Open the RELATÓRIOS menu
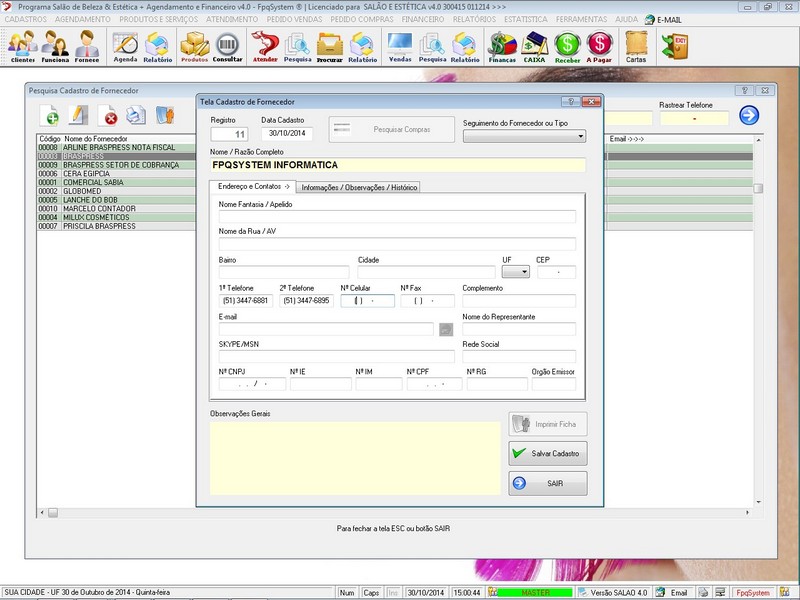This screenshot has width=800, height=600. (474, 19)
